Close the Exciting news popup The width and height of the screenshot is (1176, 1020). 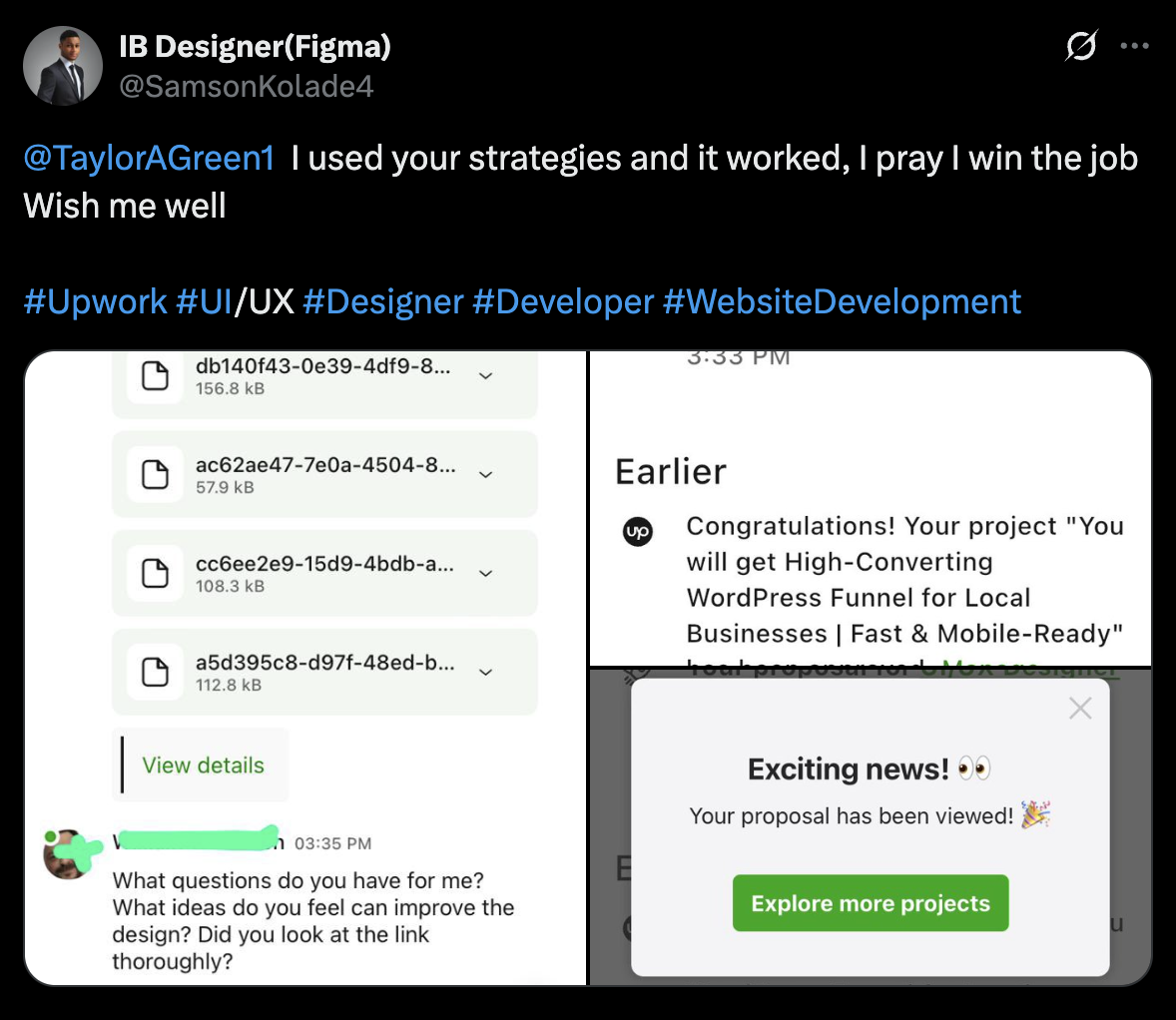coord(1080,708)
